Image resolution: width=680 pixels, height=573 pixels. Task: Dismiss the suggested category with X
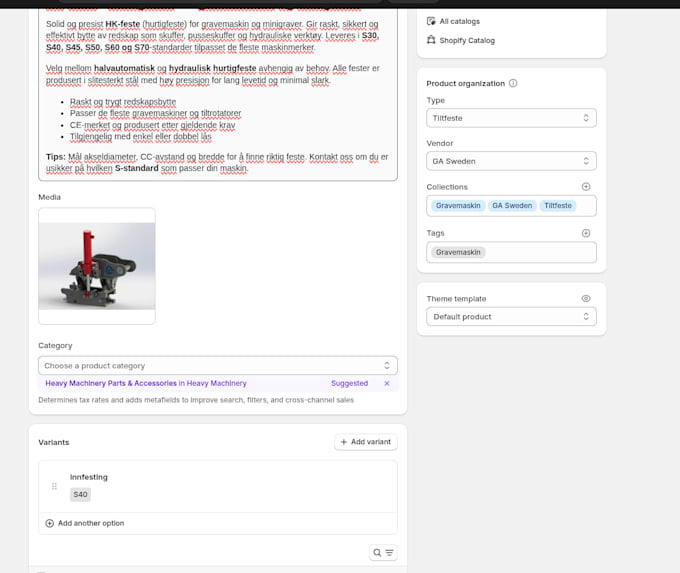tap(387, 383)
